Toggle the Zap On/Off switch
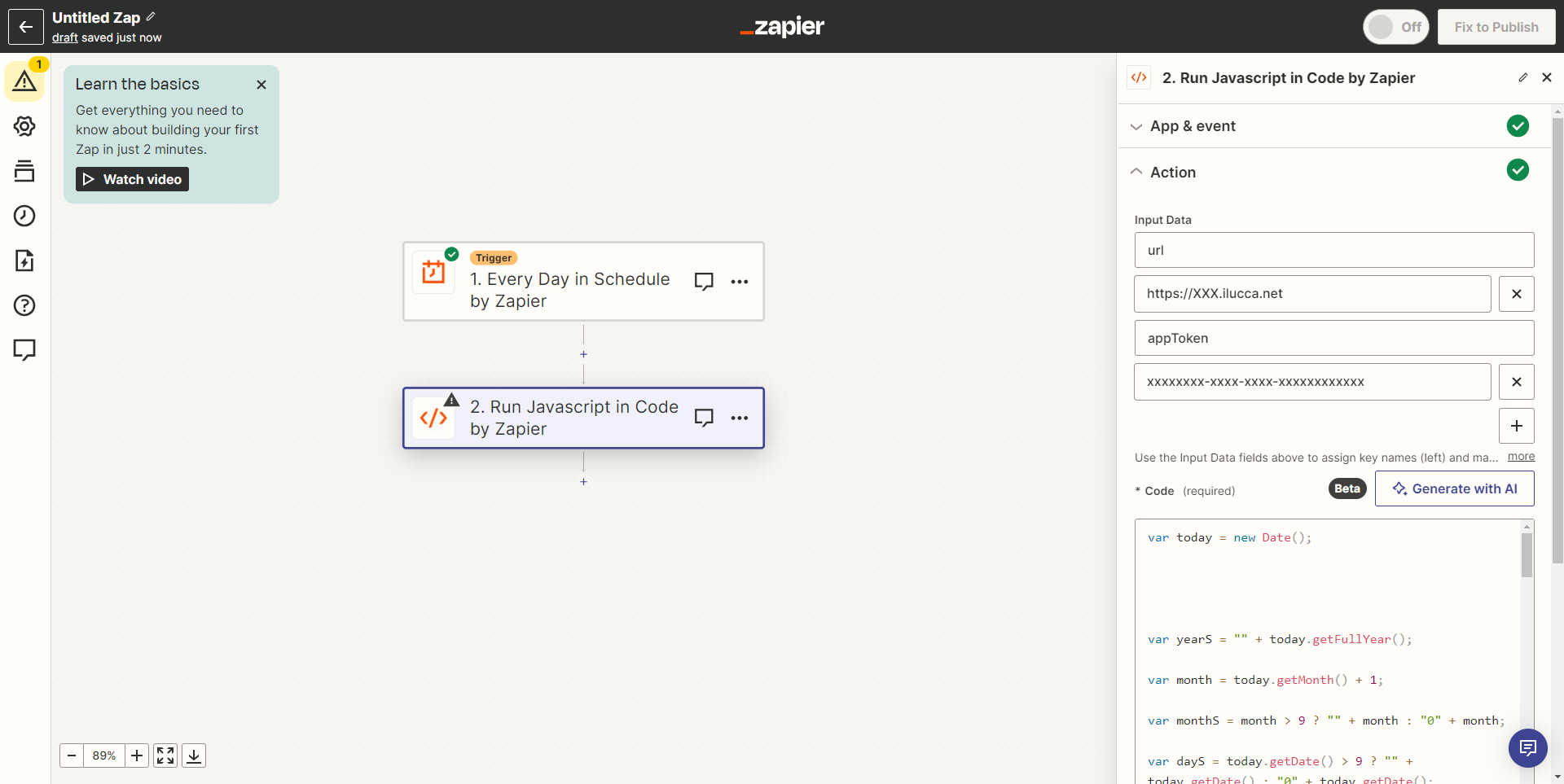The image size is (1564, 784). tap(1396, 27)
